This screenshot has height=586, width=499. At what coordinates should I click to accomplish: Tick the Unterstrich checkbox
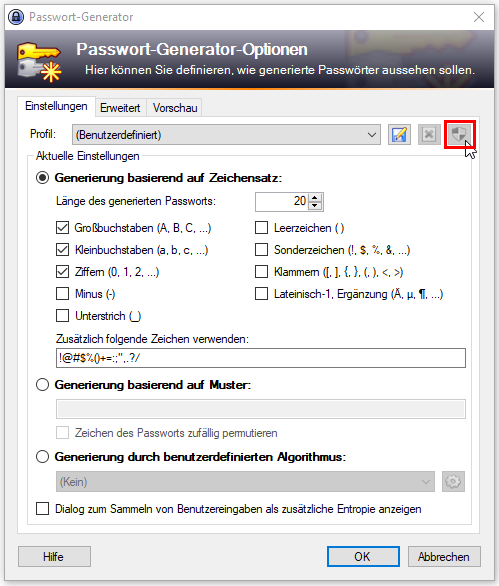click(x=62, y=316)
